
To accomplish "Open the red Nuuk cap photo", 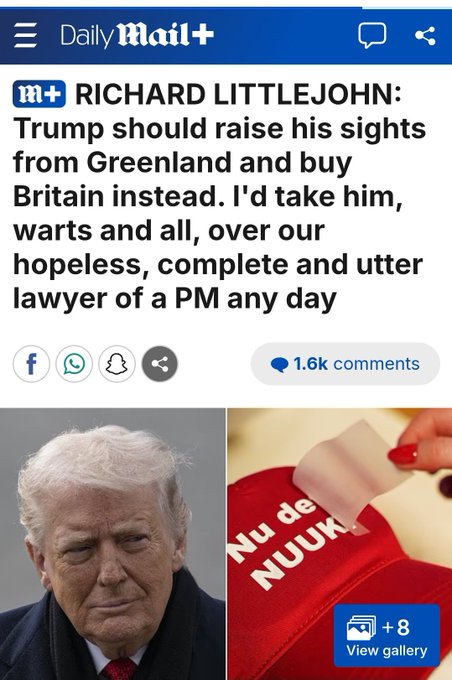I will 340,544.
